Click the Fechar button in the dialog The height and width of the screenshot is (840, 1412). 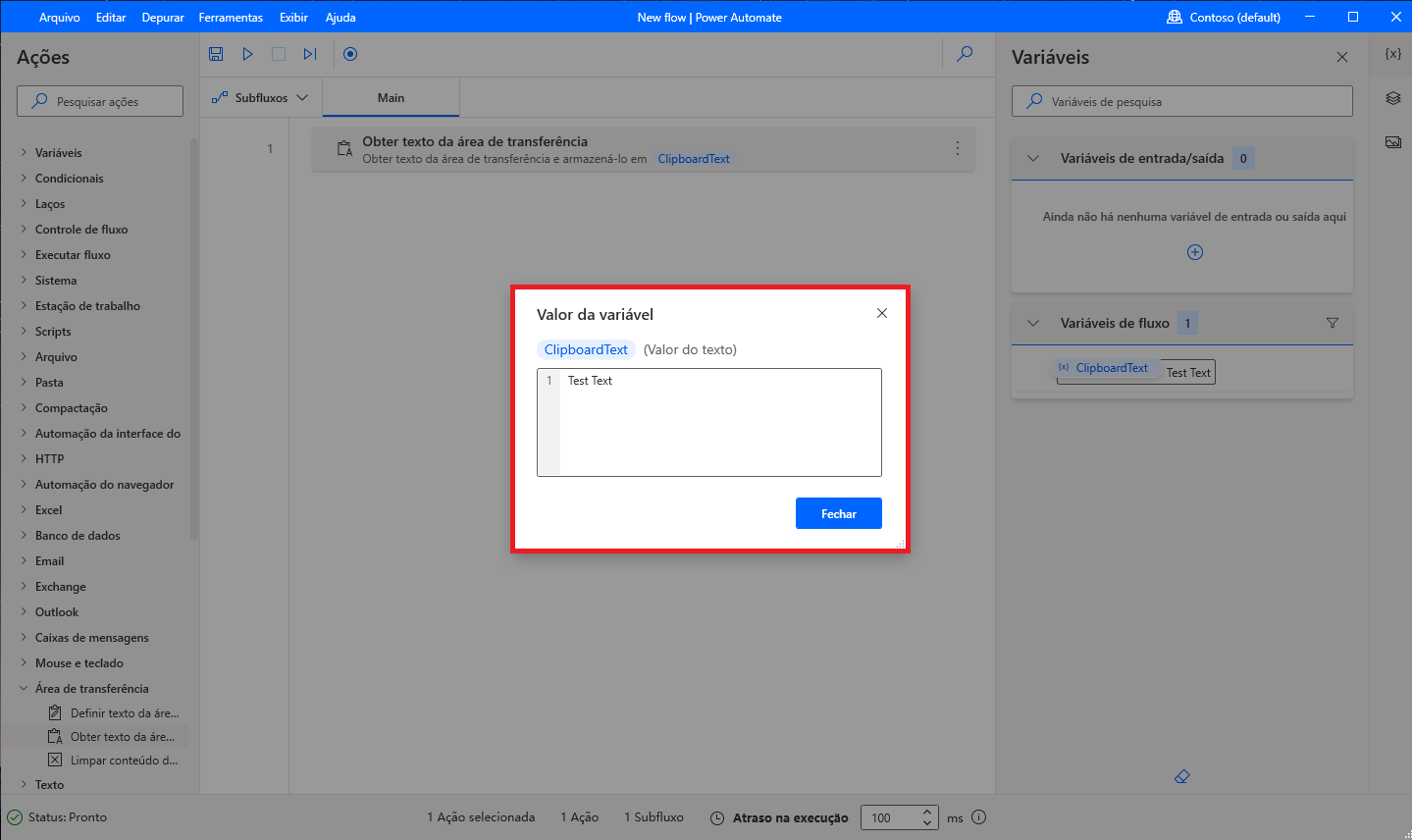click(838, 512)
